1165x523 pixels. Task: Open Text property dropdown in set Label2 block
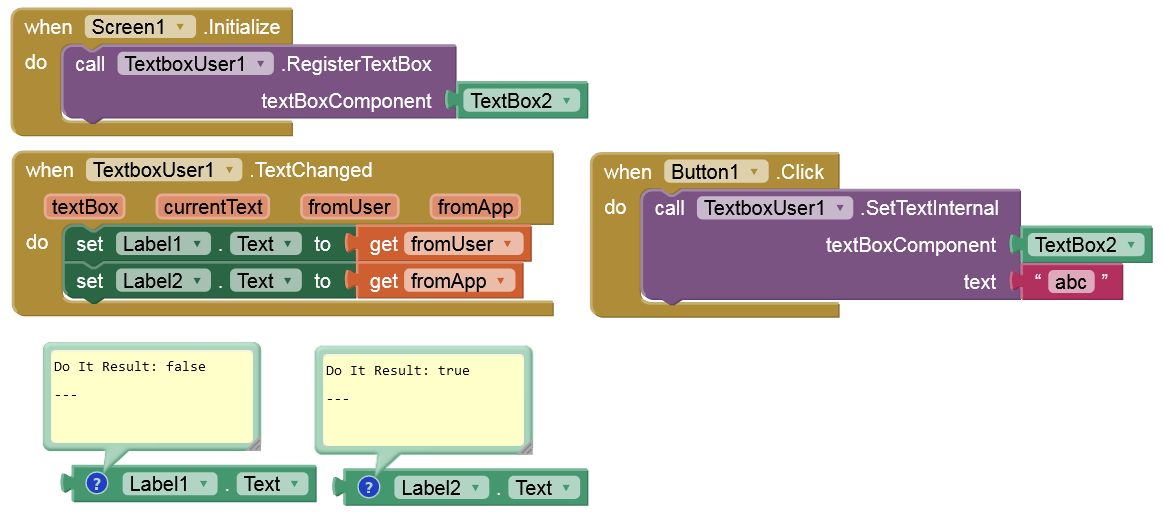(265, 281)
